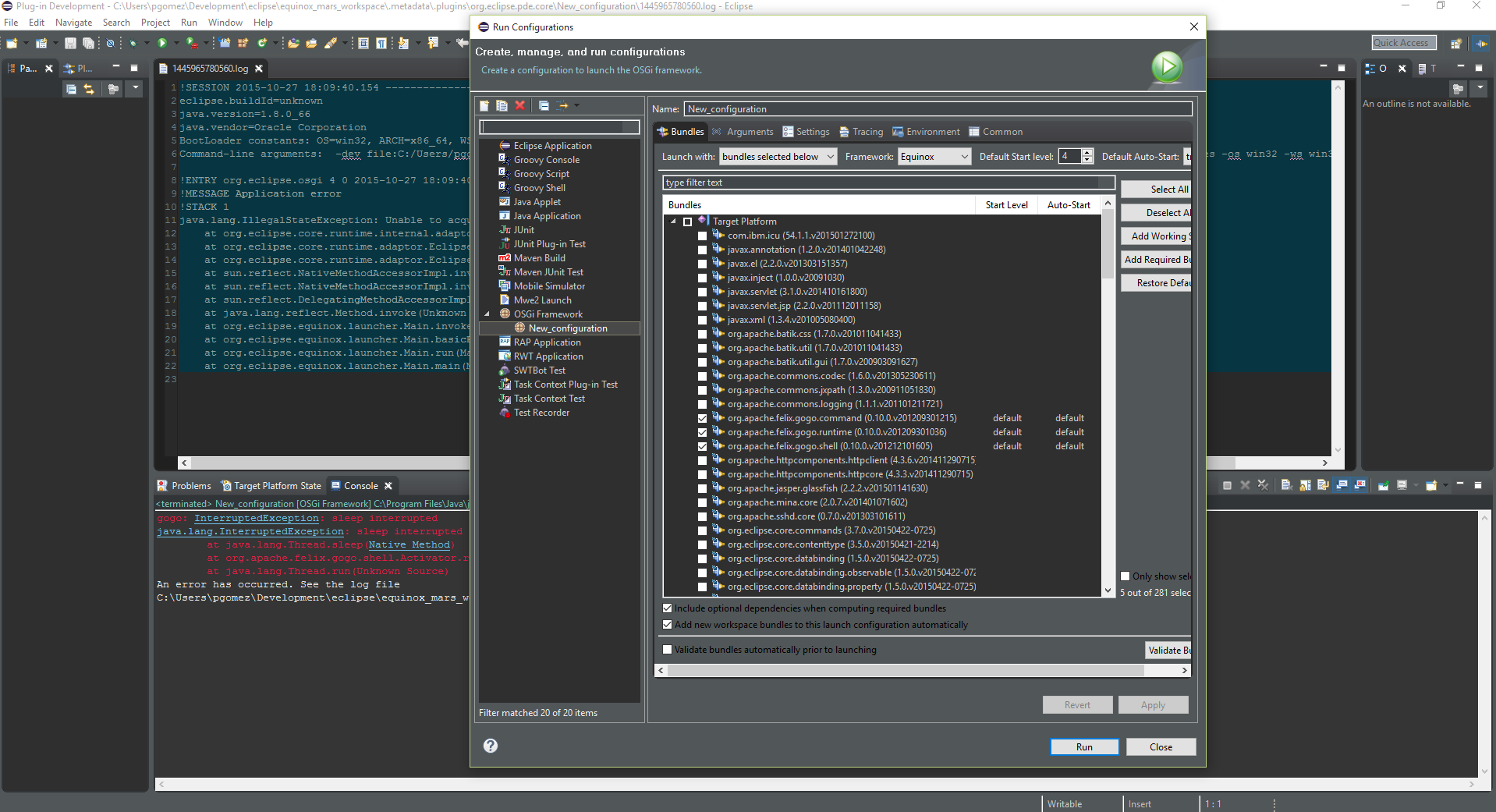Collapse all launch configurations in the tree
The width and height of the screenshot is (1496, 812).
[x=544, y=106]
